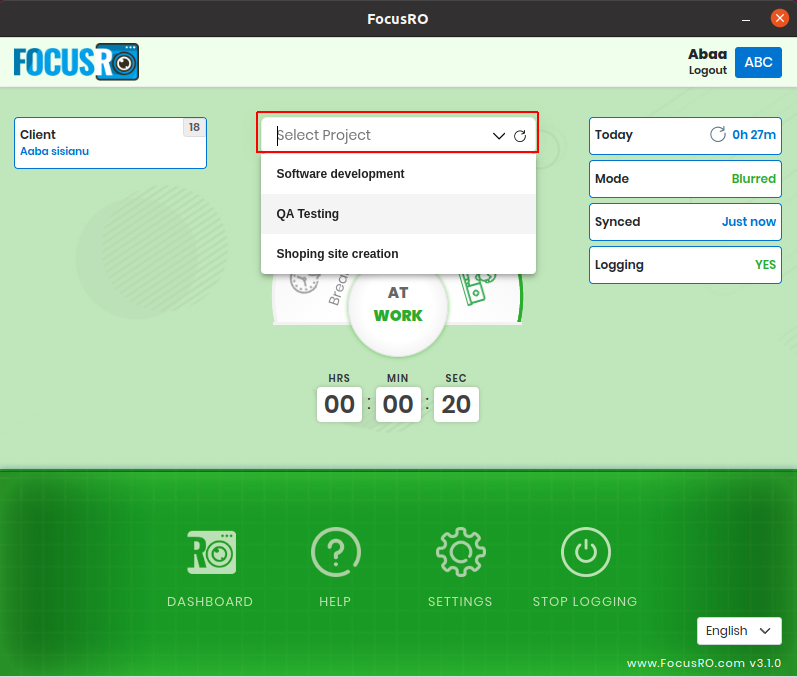This screenshot has height=677, width=797.
Task: Click the Synced Just now card
Action: tap(685, 222)
